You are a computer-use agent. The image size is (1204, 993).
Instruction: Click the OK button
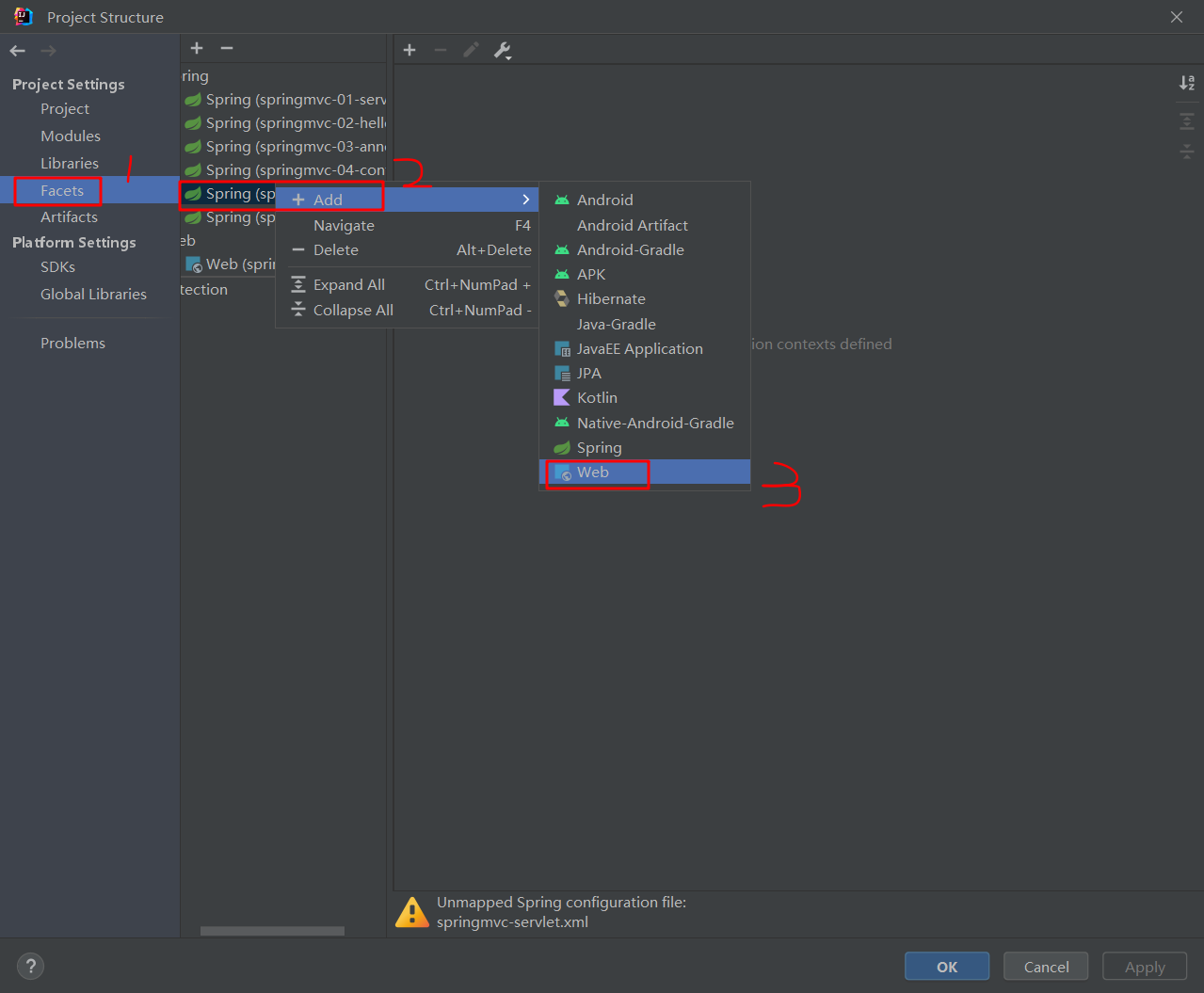coord(947,967)
